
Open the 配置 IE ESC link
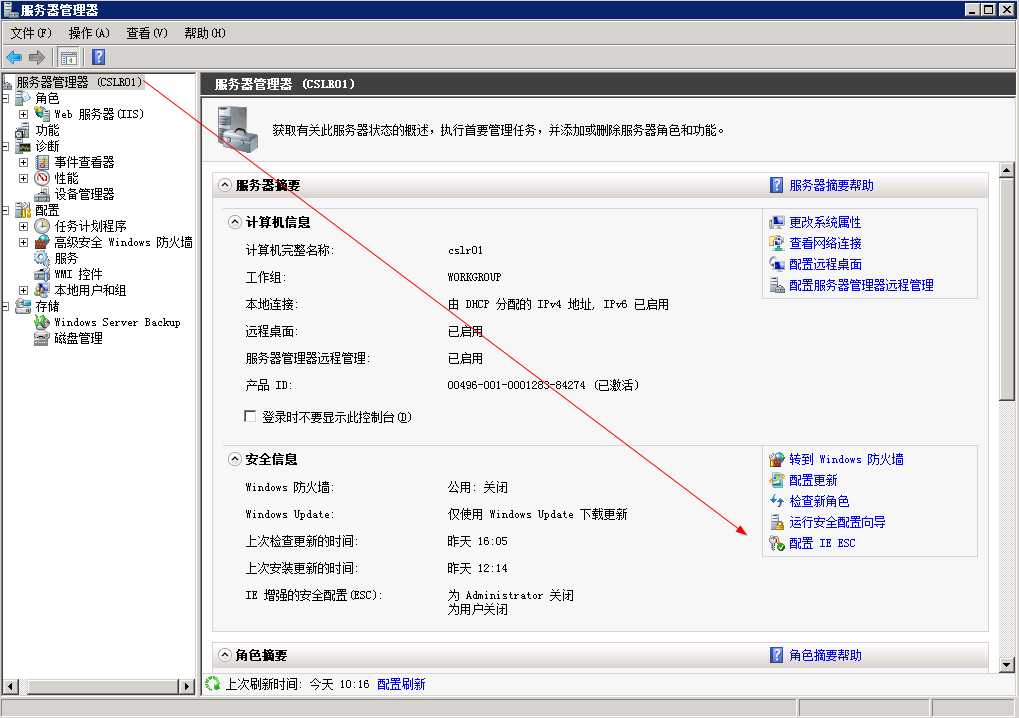(x=822, y=543)
